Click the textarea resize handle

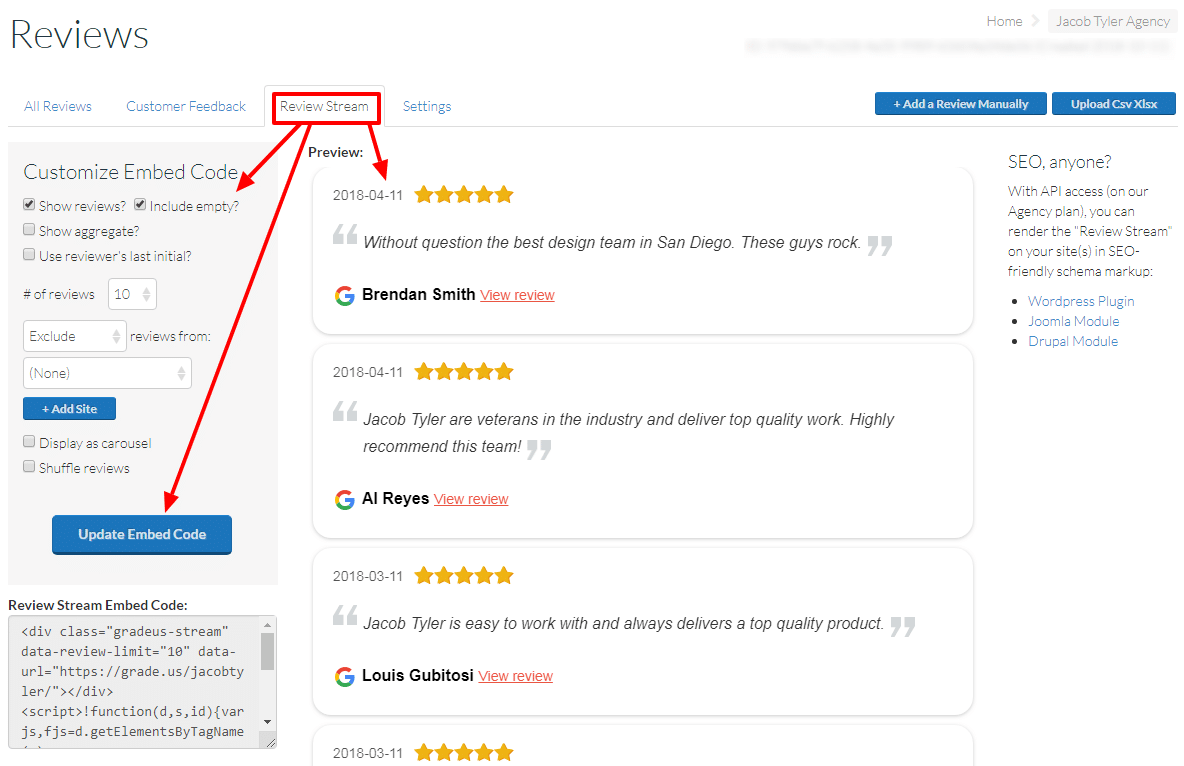coord(270,743)
